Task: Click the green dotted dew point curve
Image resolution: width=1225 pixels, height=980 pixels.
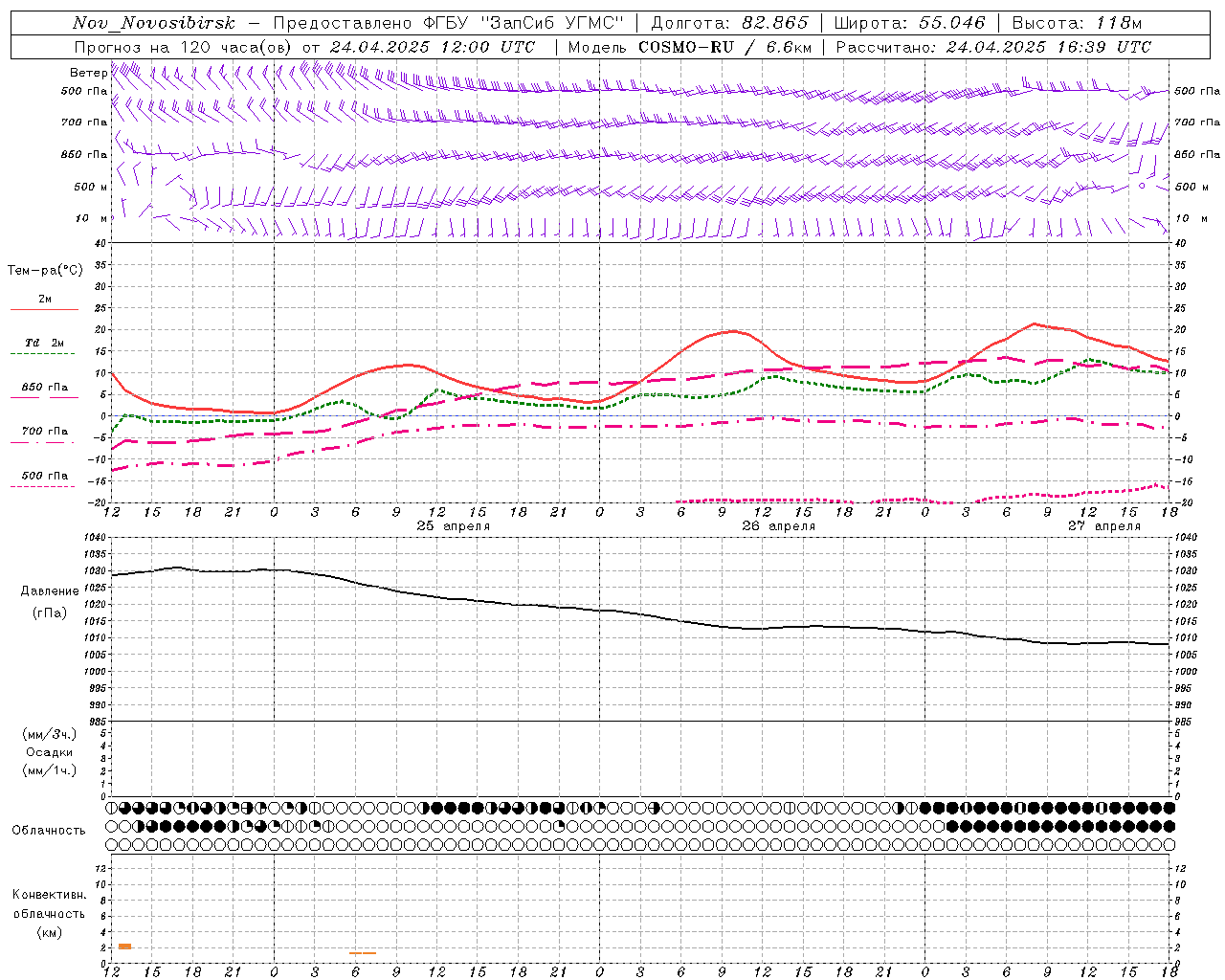Action: point(640,394)
